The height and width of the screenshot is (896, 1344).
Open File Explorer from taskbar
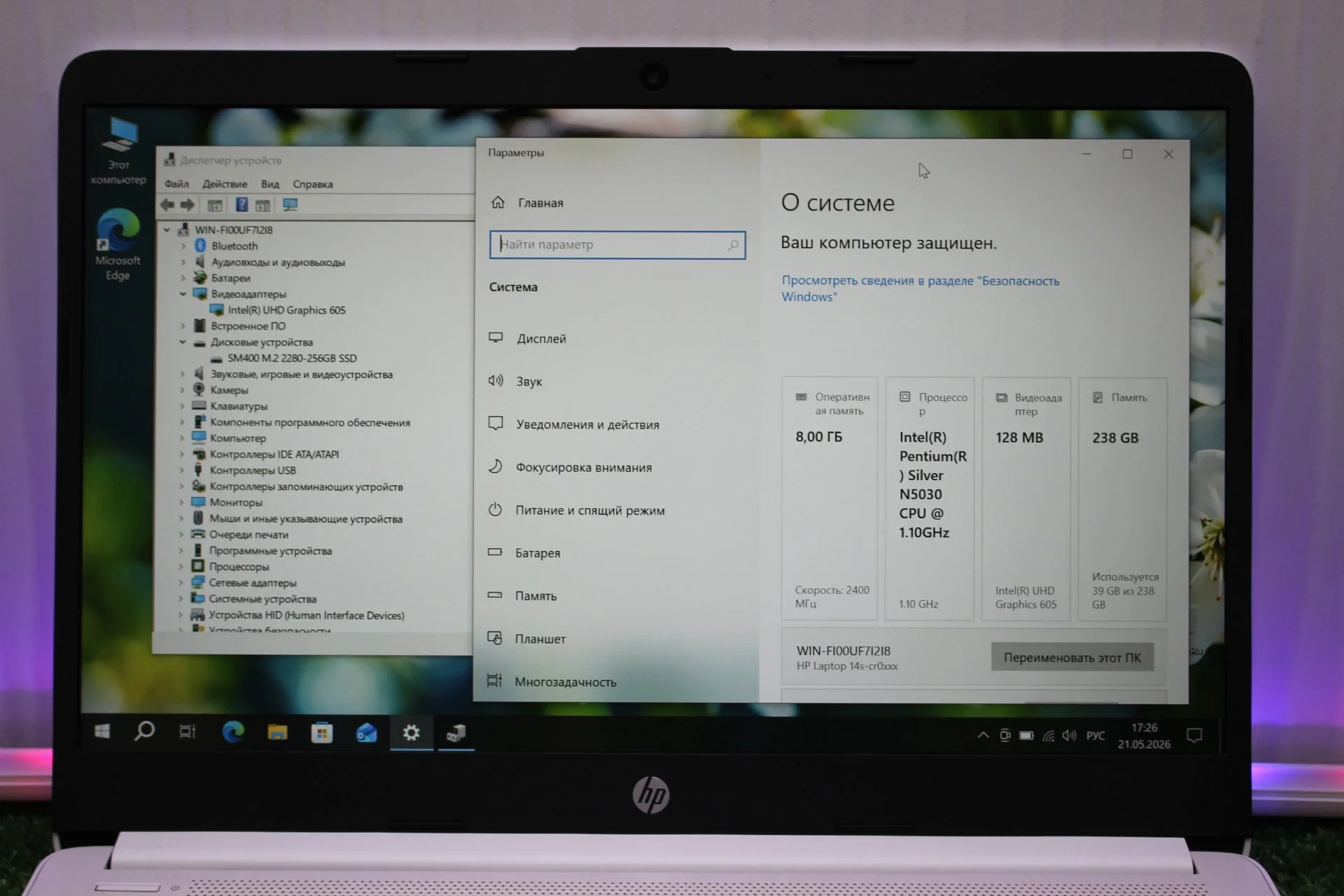click(277, 733)
